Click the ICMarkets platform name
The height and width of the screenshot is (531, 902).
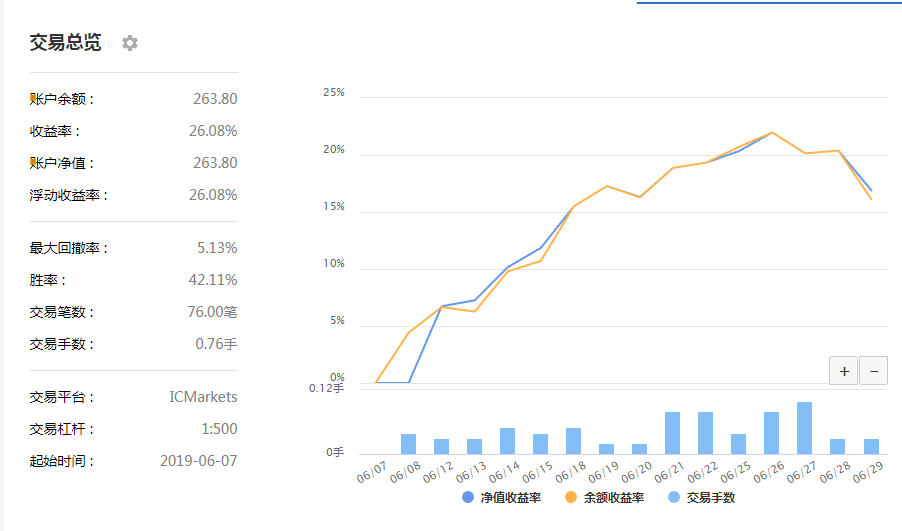(204, 397)
